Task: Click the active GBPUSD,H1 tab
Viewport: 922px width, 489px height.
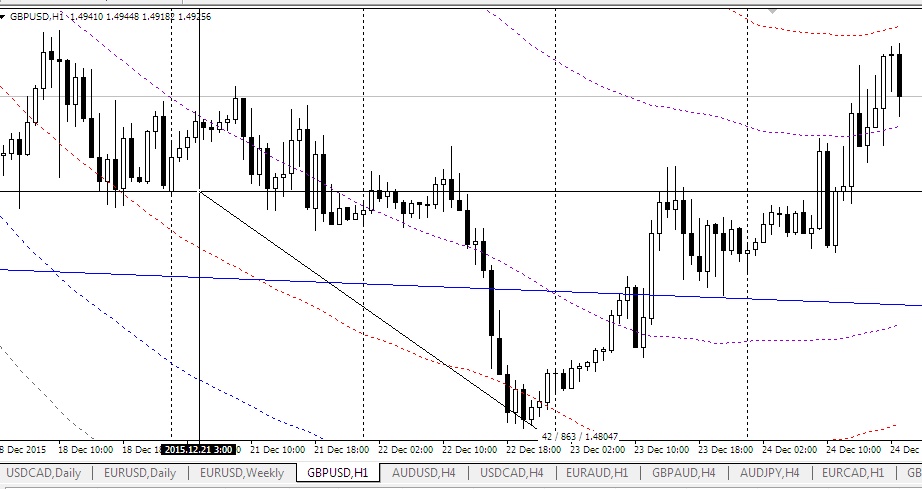Action: tap(338, 473)
